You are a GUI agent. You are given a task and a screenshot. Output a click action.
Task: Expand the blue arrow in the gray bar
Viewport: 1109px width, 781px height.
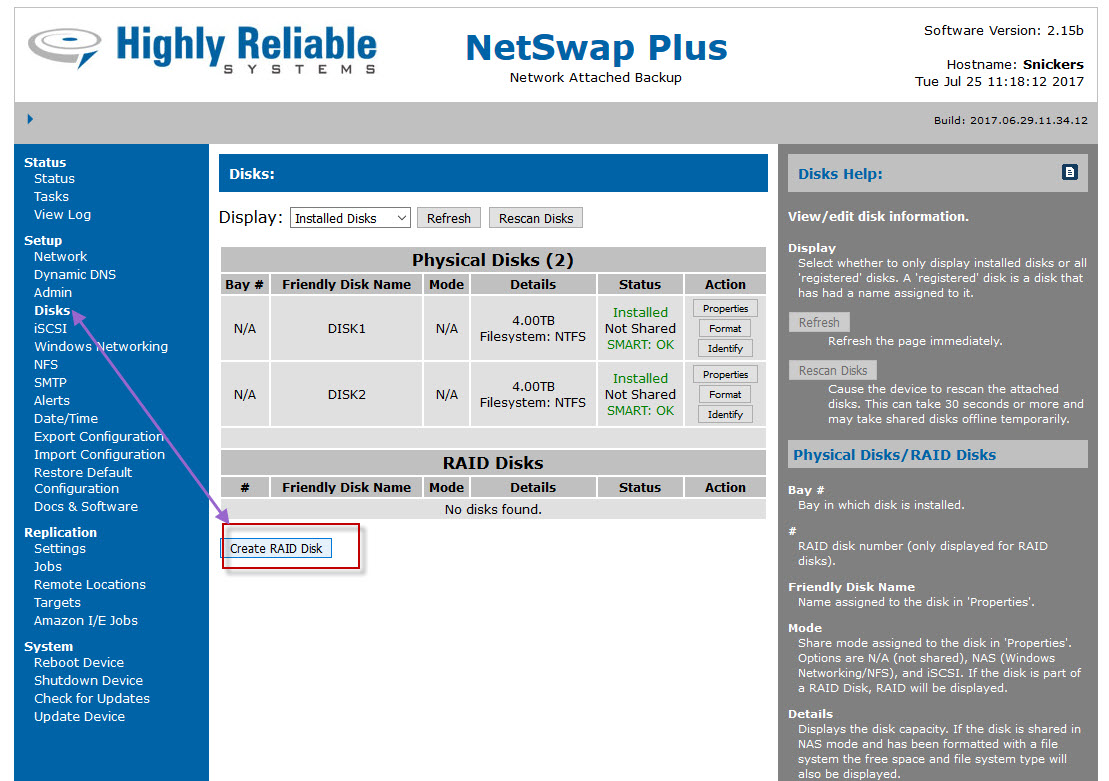pos(30,119)
